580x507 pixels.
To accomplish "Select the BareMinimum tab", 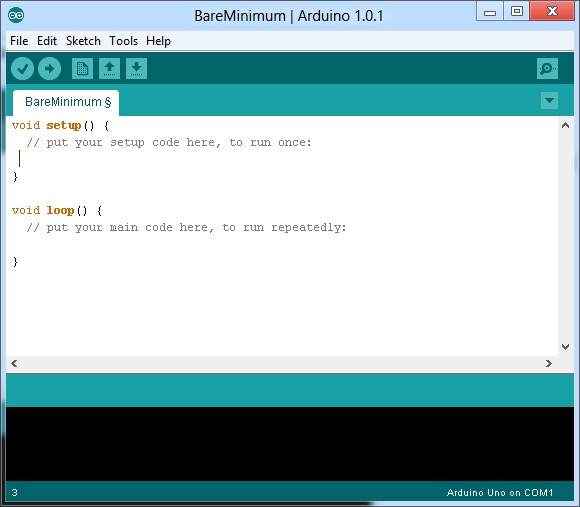I will (66, 102).
